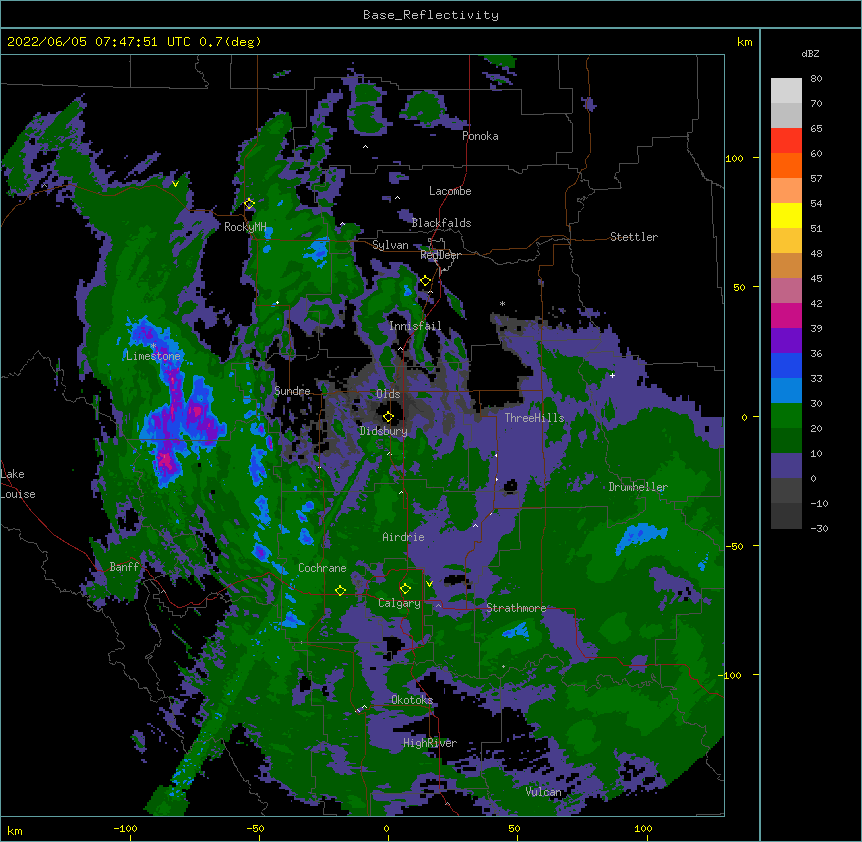The width and height of the screenshot is (862, 842).
Task: Click the km unit label at top right
Action: coord(744,42)
